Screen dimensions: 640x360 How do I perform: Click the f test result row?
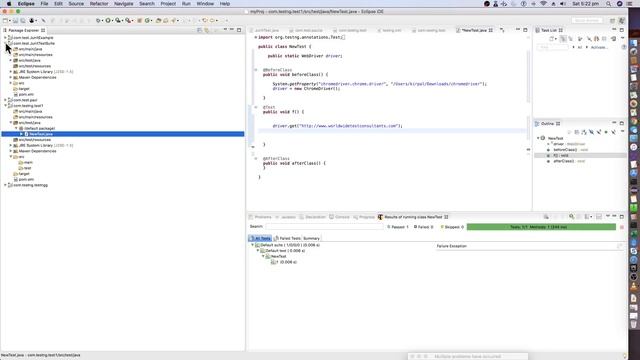click(x=284, y=262)
